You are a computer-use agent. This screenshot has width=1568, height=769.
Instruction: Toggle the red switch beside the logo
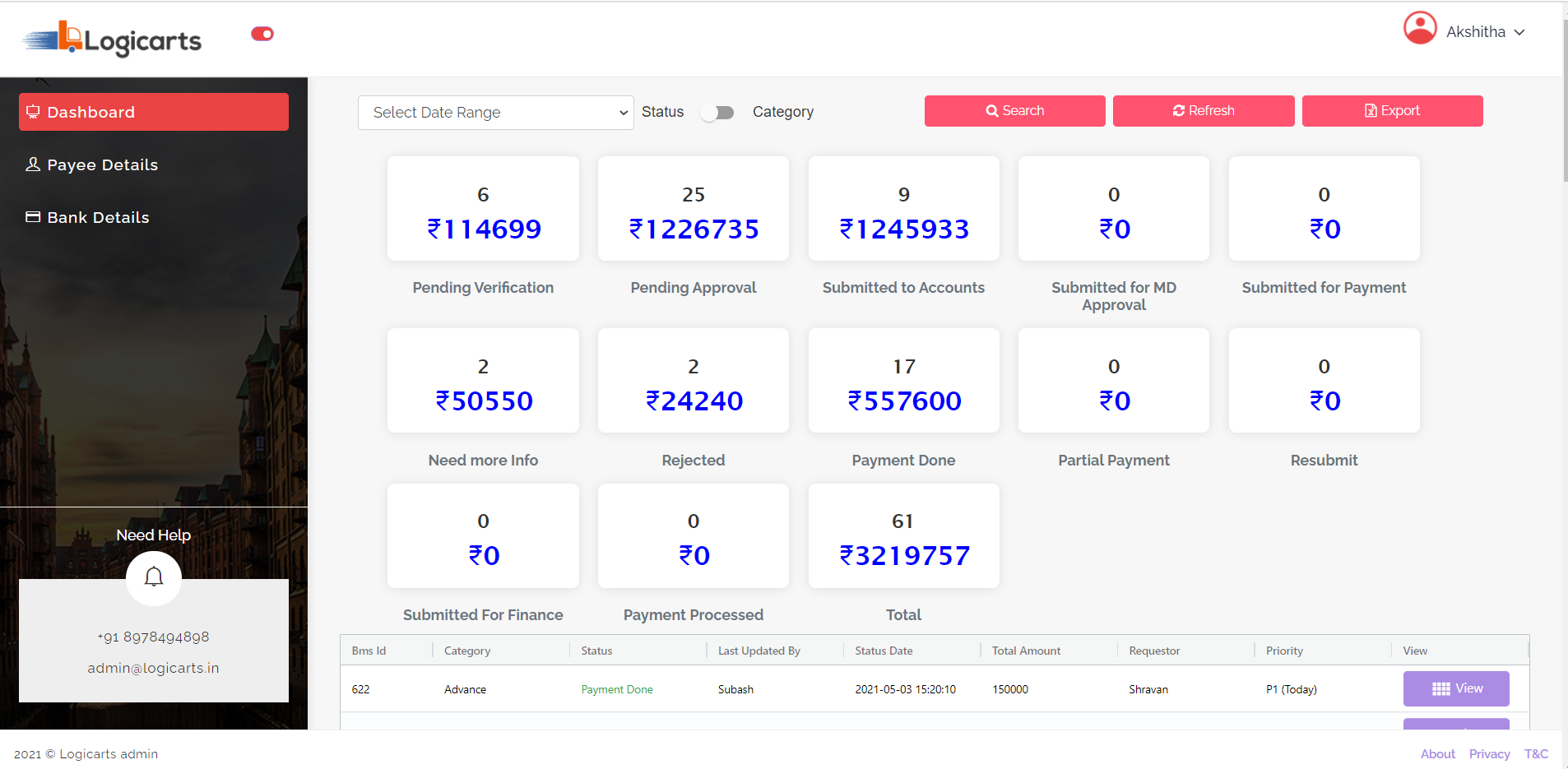[262, 34]
